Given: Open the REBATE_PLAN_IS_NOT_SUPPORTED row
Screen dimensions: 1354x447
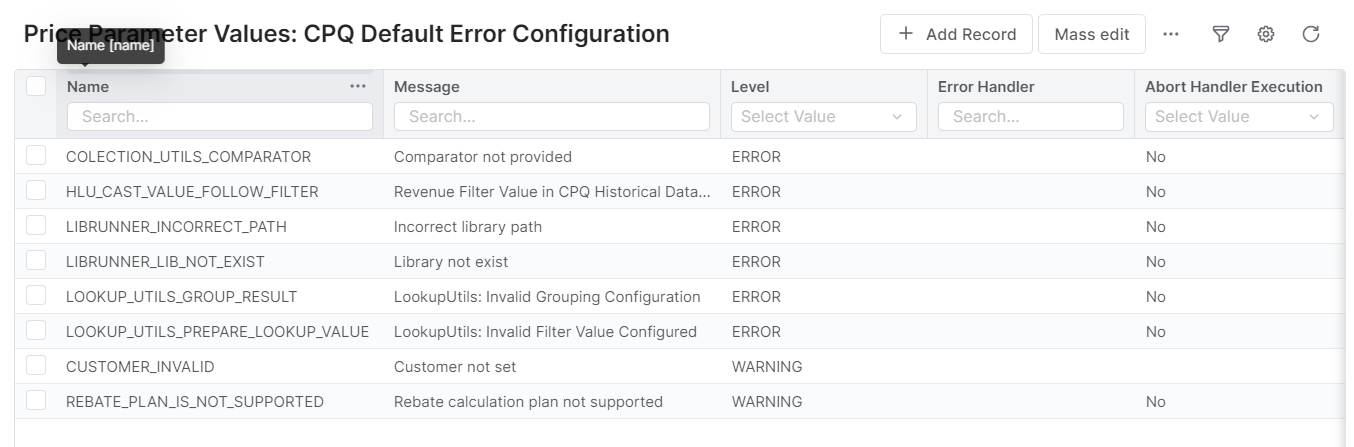Looking at the screenshot, I should [195, 401].
